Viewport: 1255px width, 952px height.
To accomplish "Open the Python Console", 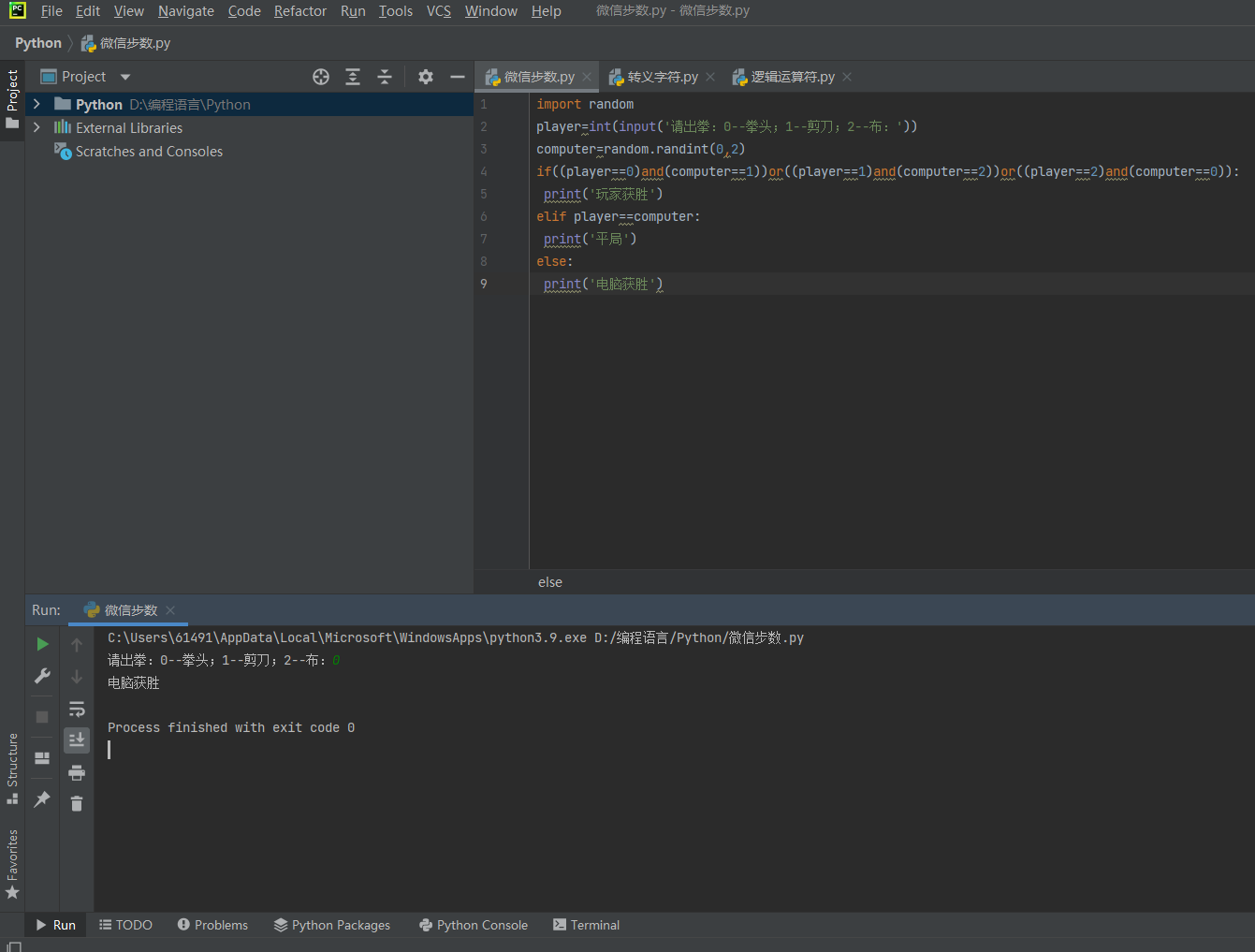I will point(474,925).
